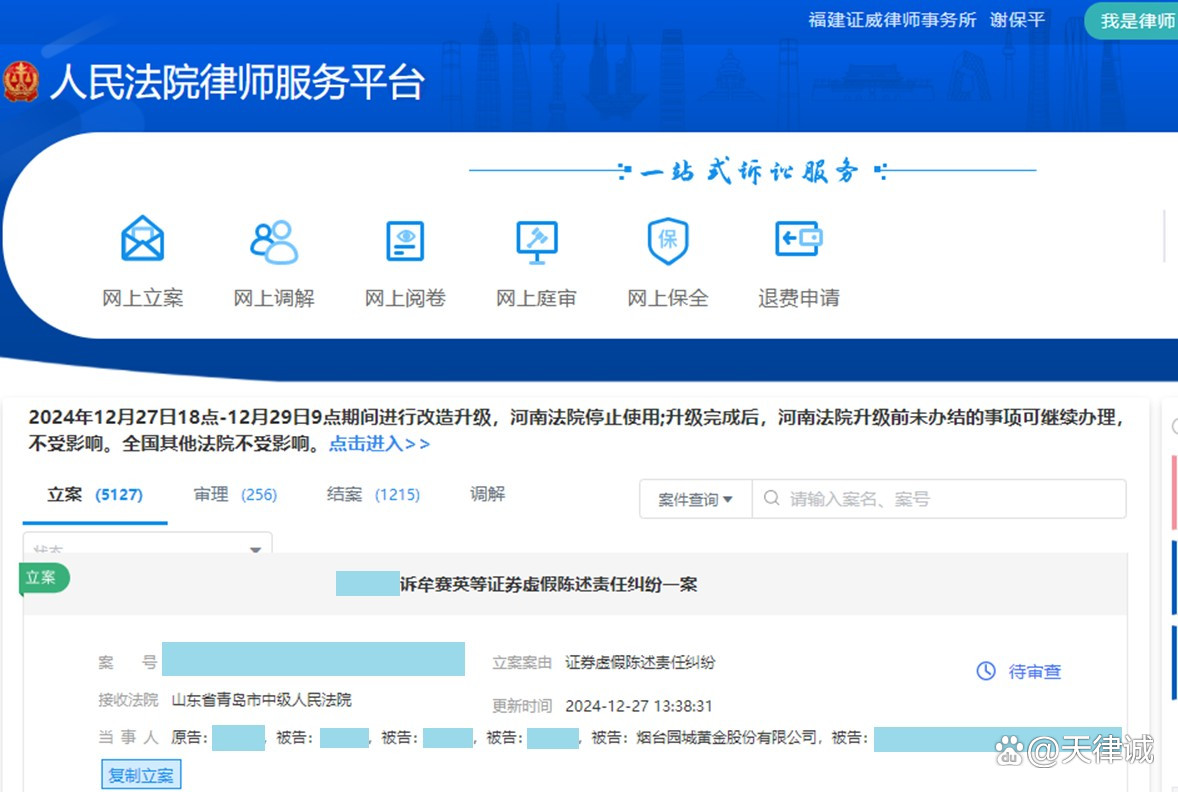Open the 结案 (1215) tab
This screenshot has width=1178, height=792.
[x=373, y=495]
